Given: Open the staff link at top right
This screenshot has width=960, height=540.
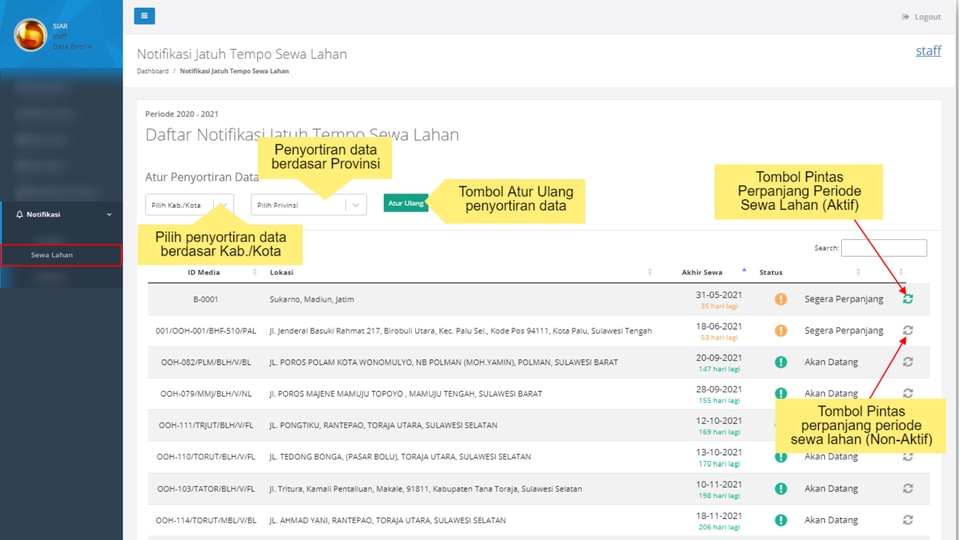Looking at the screenshot, I should (x=928, y=51).
